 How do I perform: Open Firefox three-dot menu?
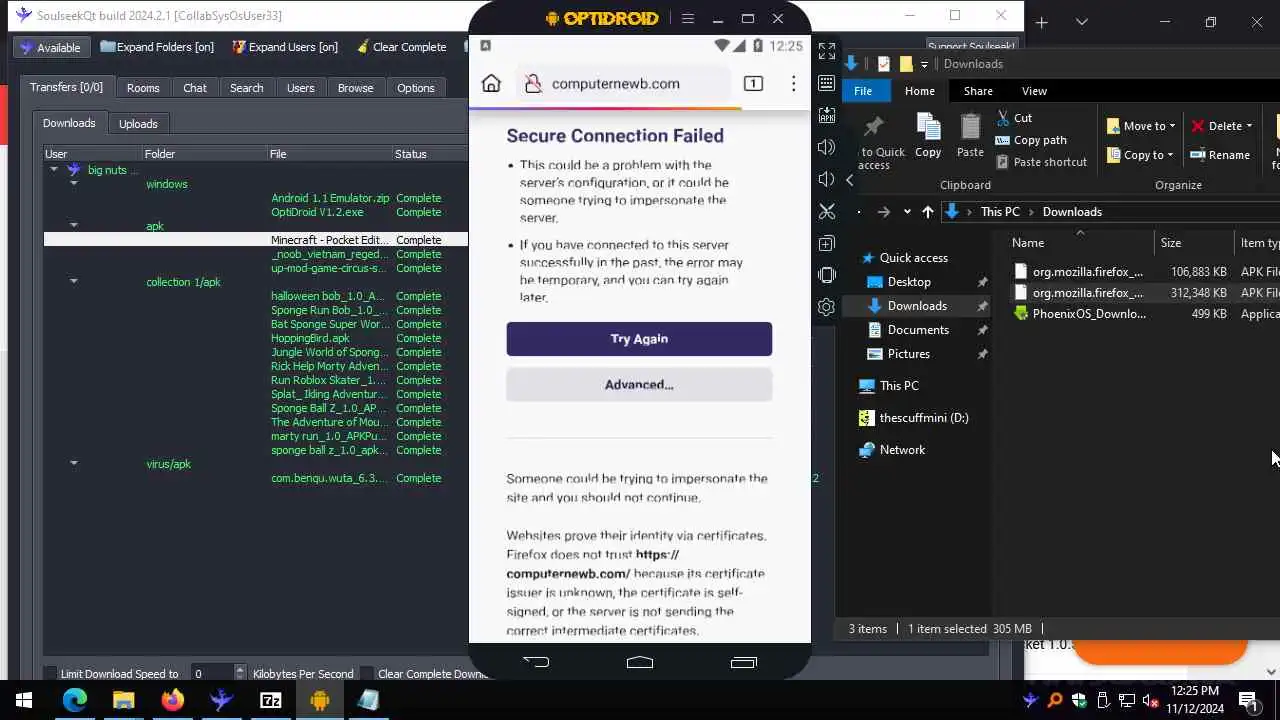[x=793, y=84]
